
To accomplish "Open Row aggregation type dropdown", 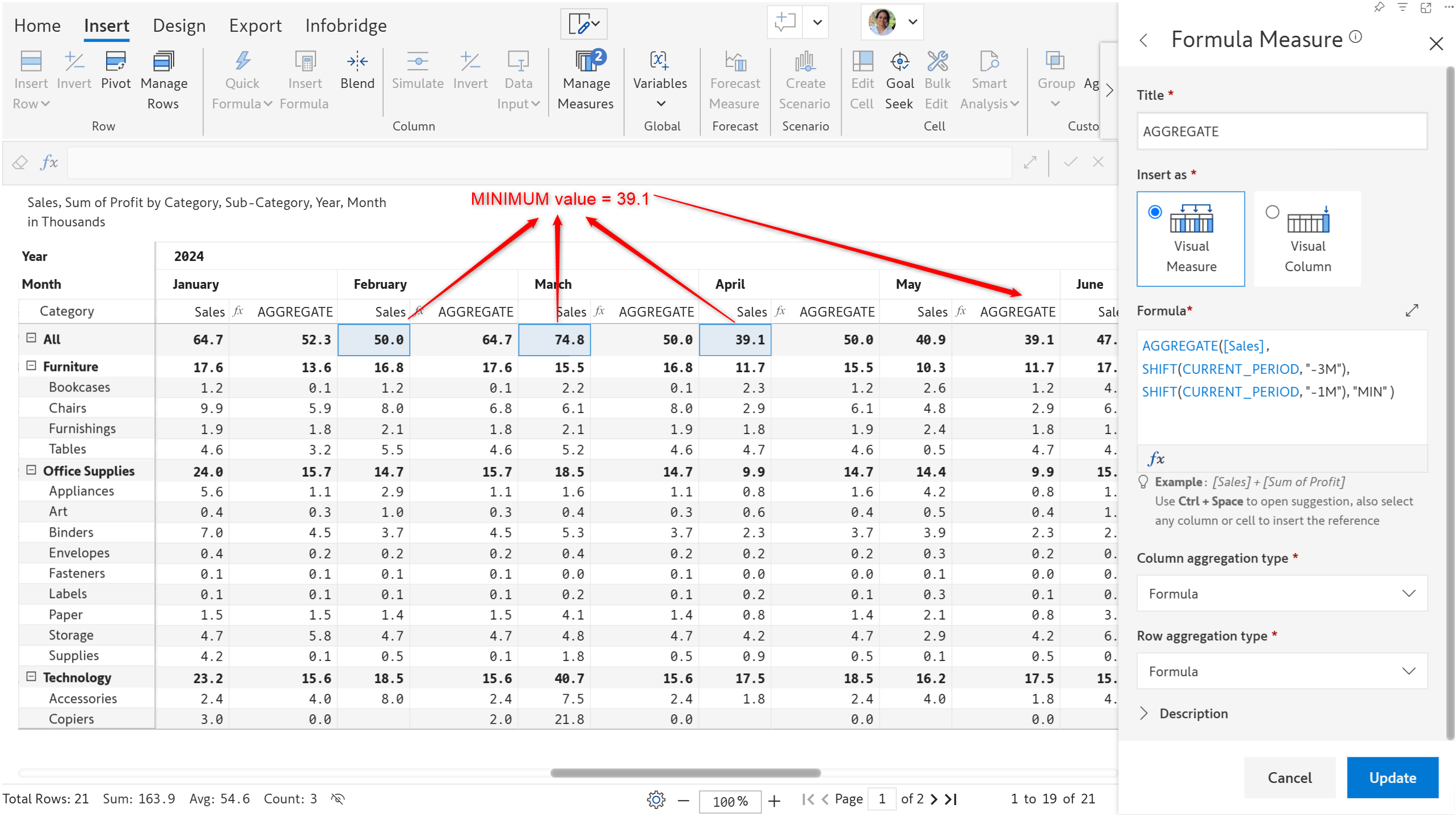I will [x=1281, y=671].
